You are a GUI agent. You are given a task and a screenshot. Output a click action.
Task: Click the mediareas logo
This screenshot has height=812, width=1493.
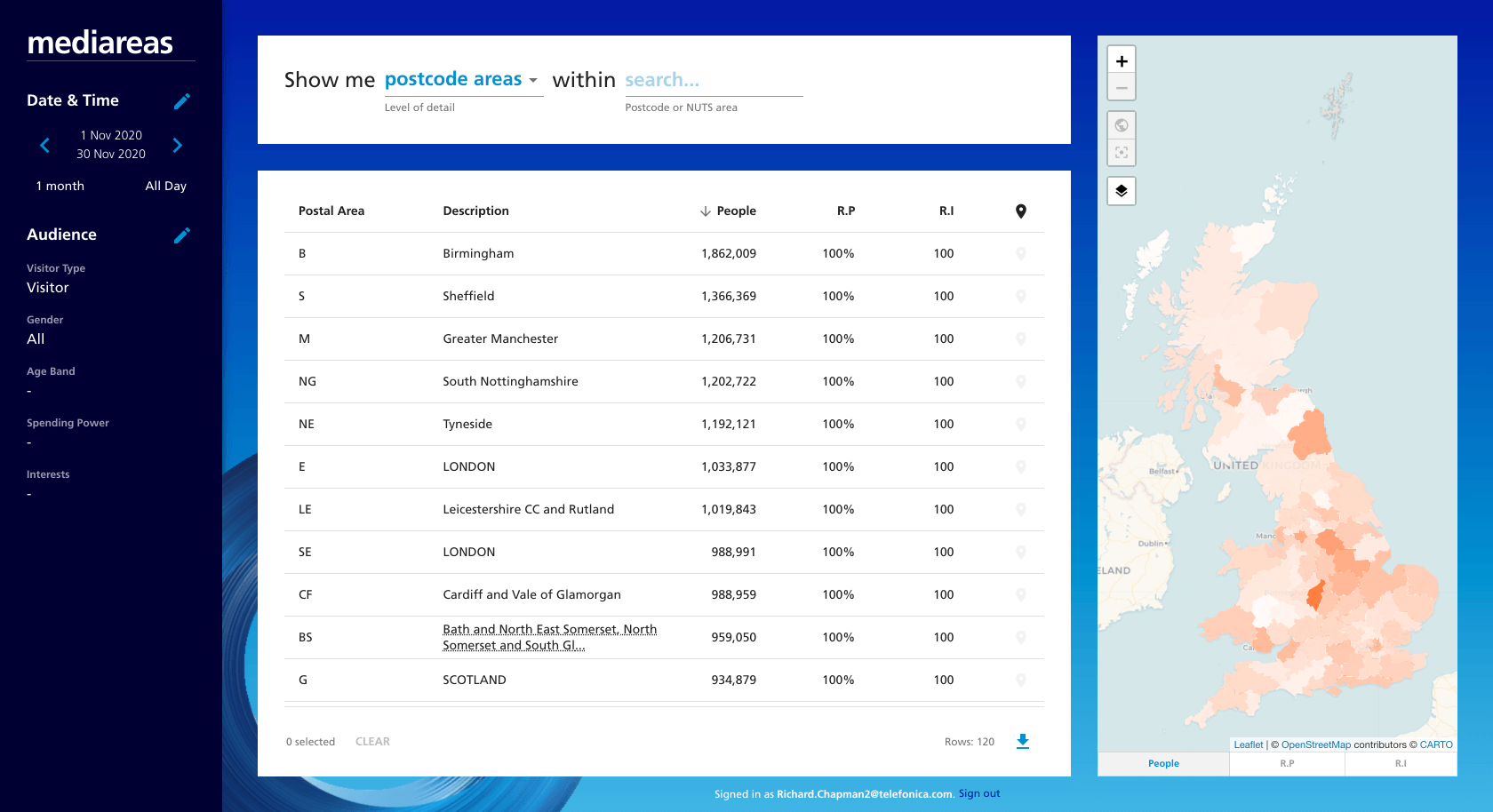click(100, 43)
